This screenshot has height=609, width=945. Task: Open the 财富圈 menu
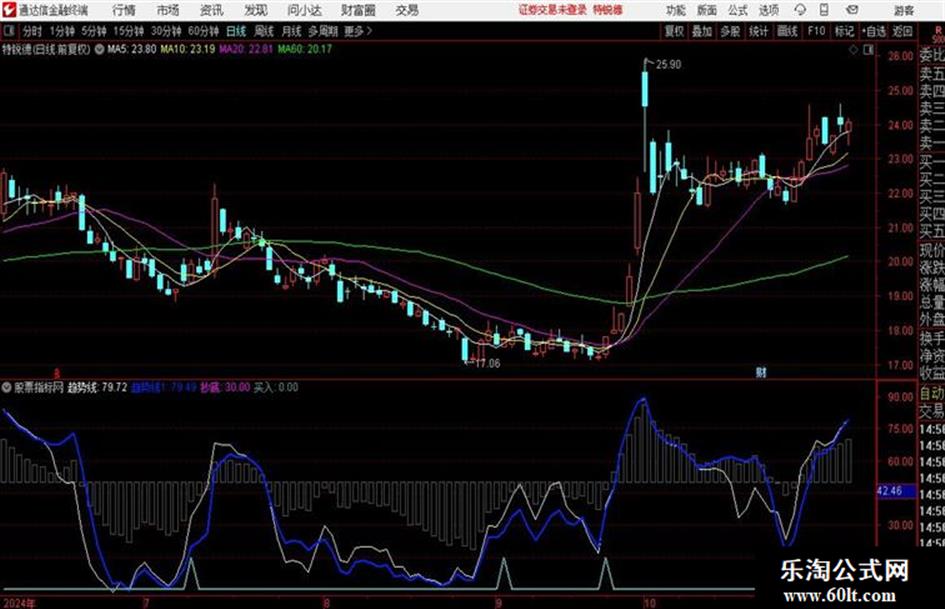pyautogui.click(x=358, y=10)
